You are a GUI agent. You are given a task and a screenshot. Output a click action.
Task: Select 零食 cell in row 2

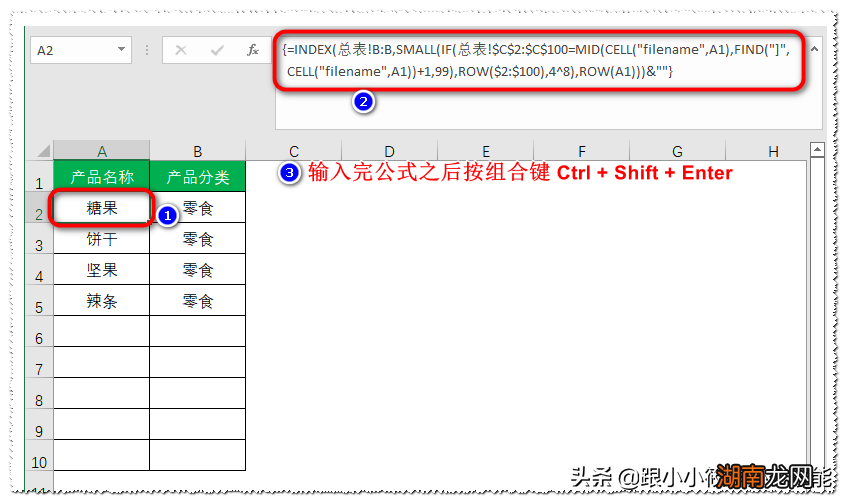tap(198, 207)
